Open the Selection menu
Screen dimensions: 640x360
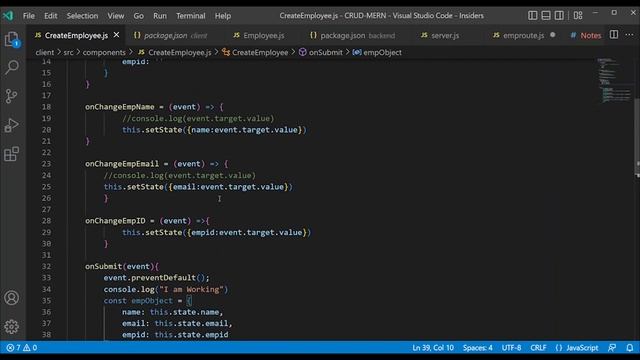tap(82, 16)
